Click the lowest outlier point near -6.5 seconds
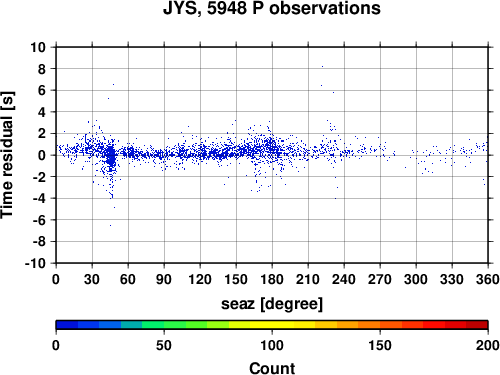Screen dimensions: 500x375 110,226
